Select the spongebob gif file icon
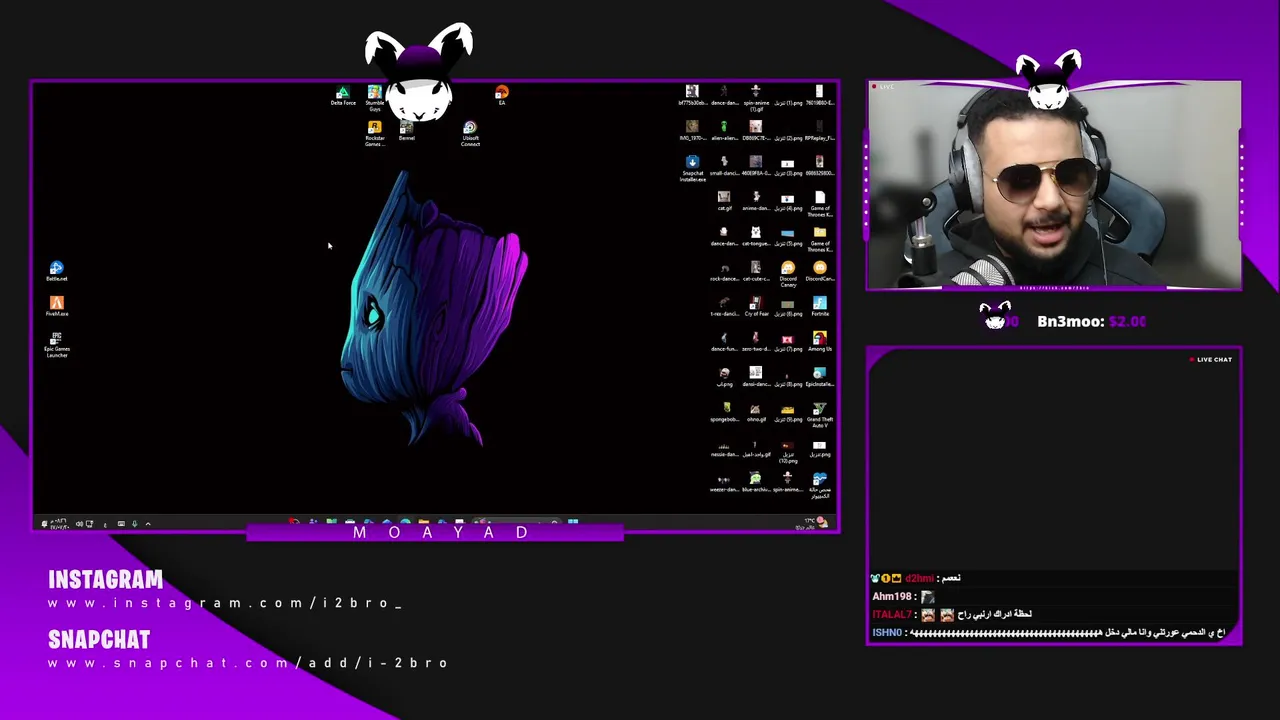The width and height of the screenshot is (1280, 720). click(x=725, y=412)
